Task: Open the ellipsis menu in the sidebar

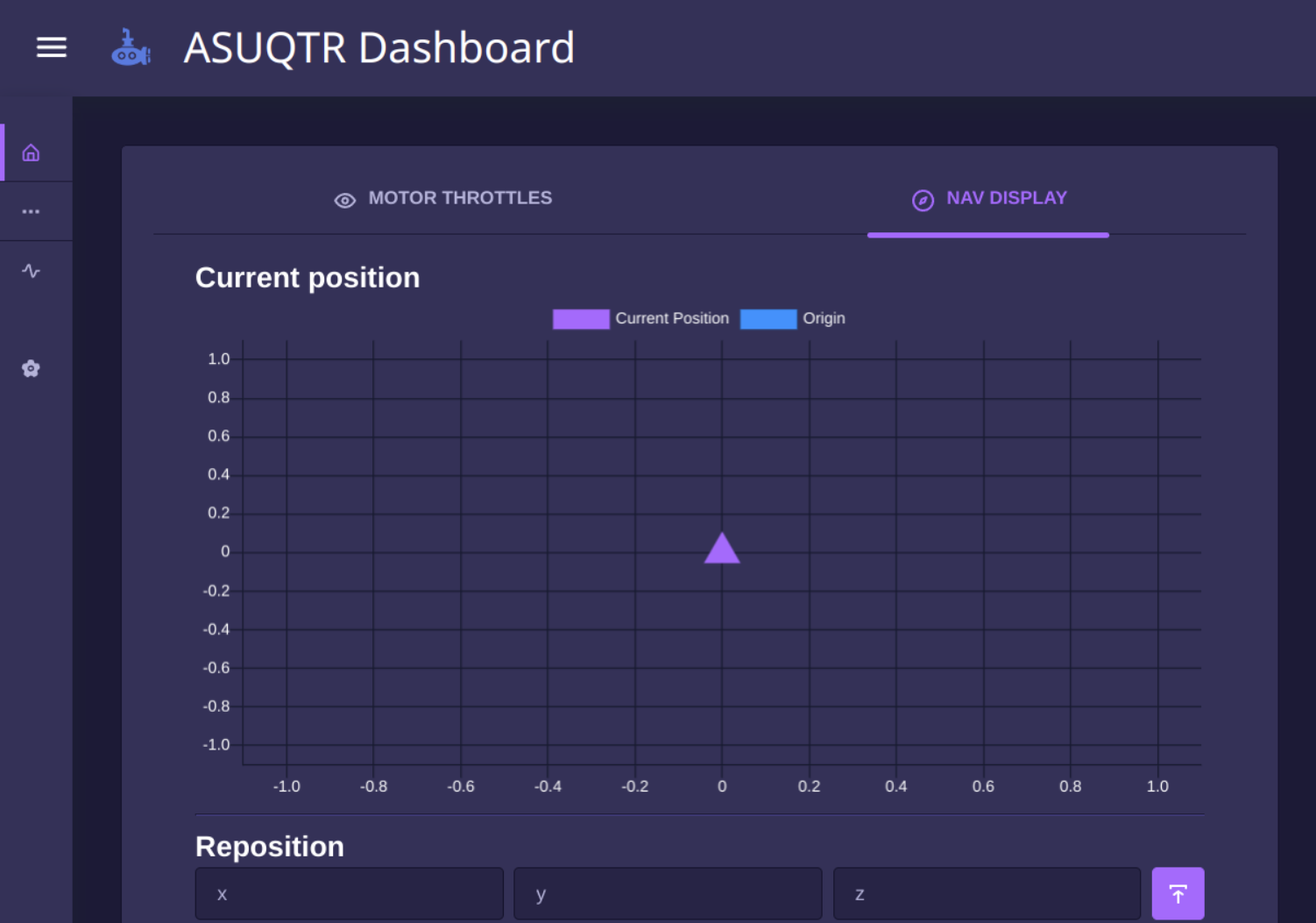Action: [x=31, y=210]
